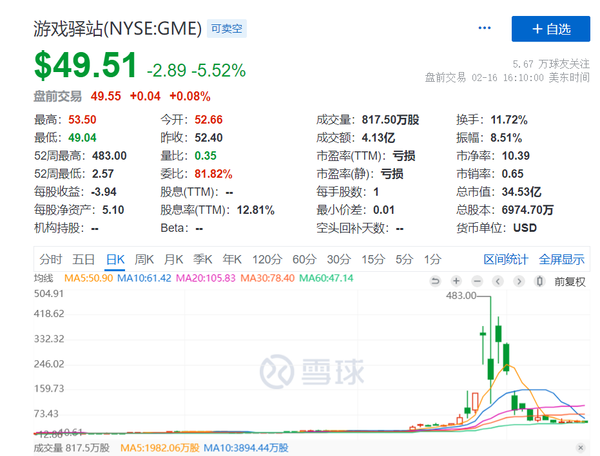This screenshot has height=456, width=600.
Task: Click the $49.51 current price
Action: 86,65
